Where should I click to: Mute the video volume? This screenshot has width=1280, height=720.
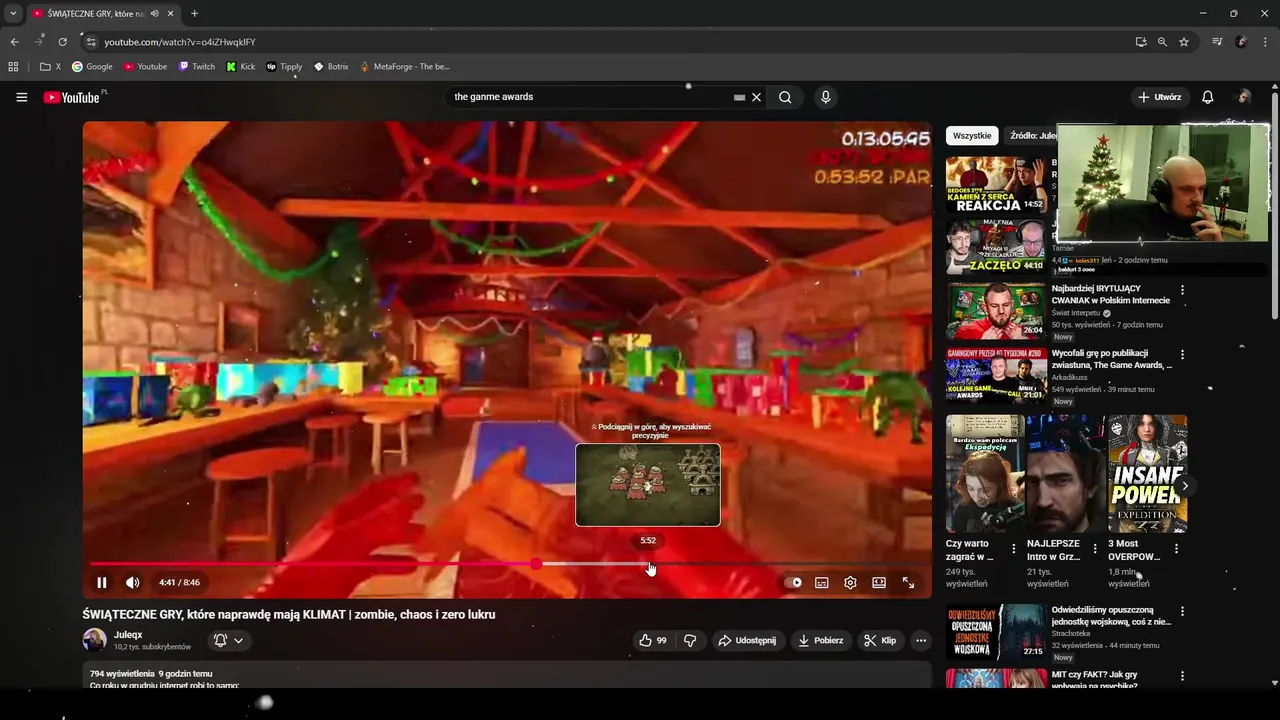pos(133,582)
